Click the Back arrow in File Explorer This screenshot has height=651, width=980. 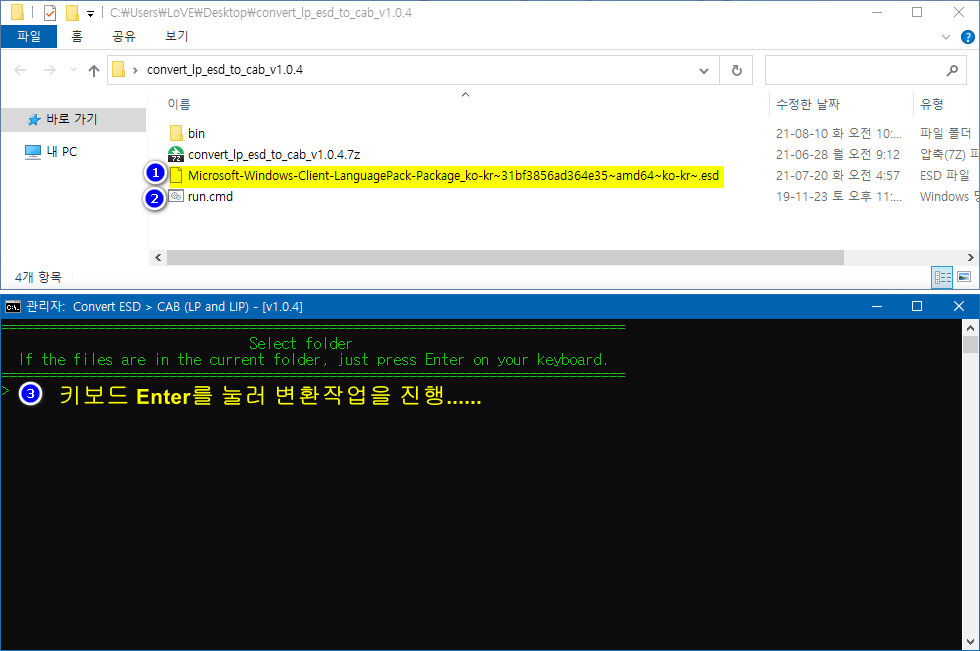20,70
